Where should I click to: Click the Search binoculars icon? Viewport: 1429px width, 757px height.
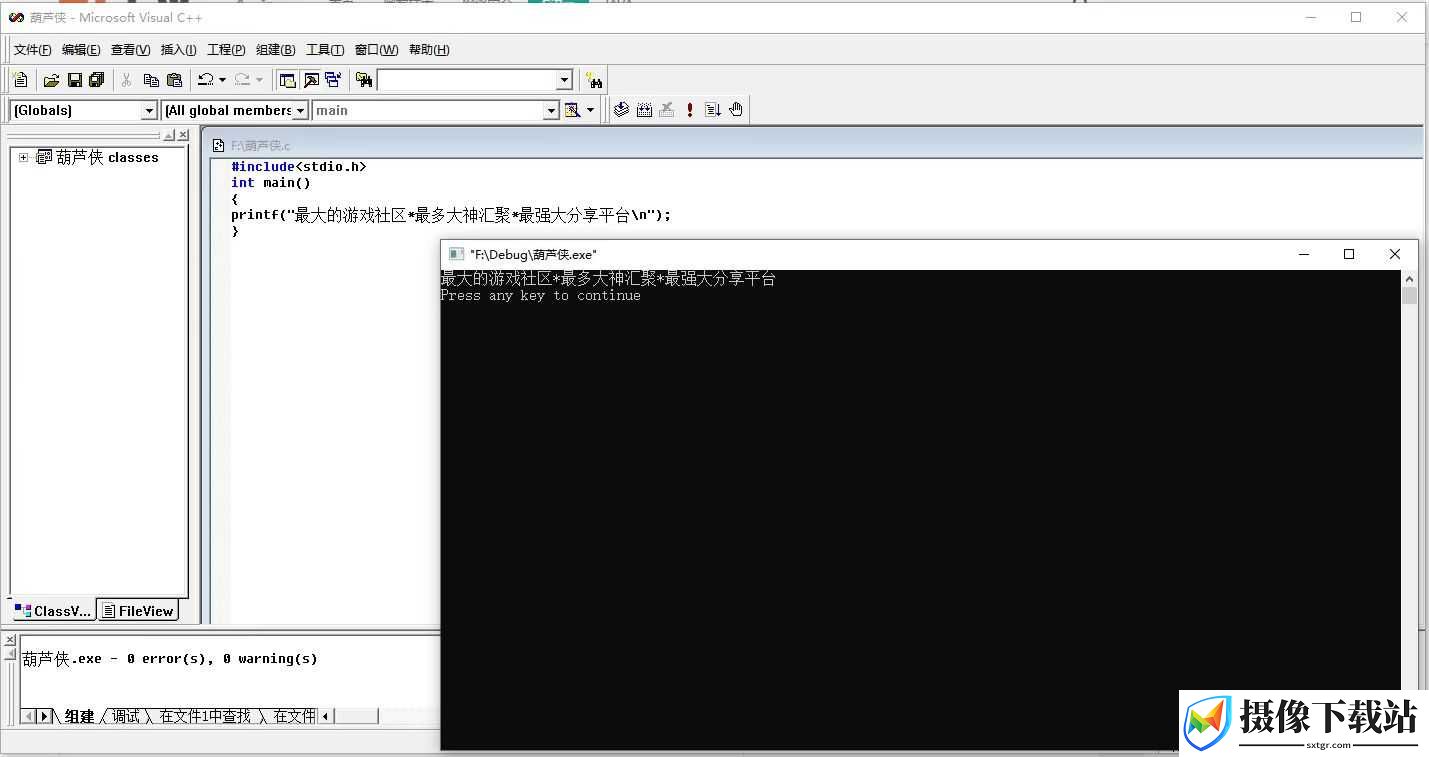(594, 80)
